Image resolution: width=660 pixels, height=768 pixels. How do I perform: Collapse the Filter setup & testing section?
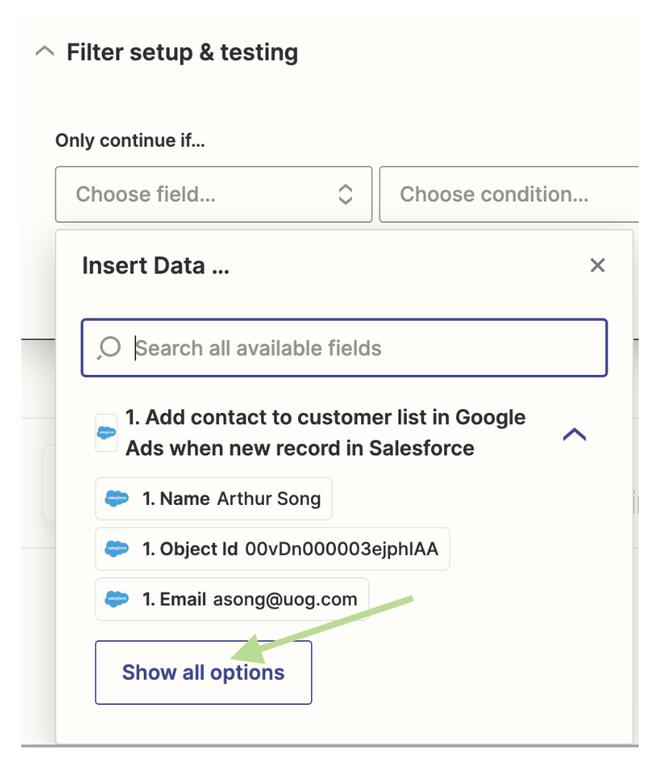pyautogui.click(x=45, y=51)
